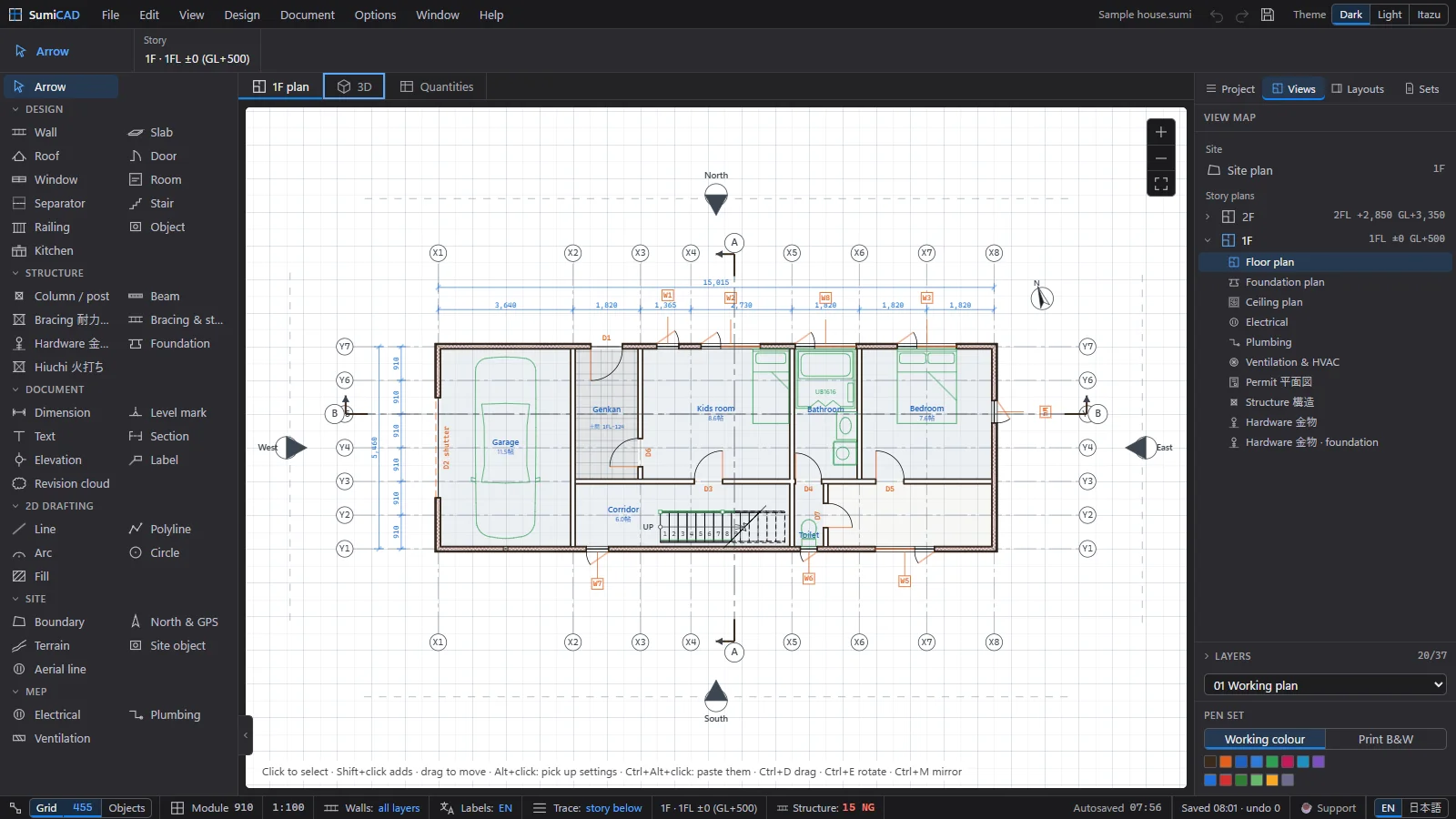Pick the orange pen colour swatch
Screen dimensions: 1456x819
click(1226, 762)
